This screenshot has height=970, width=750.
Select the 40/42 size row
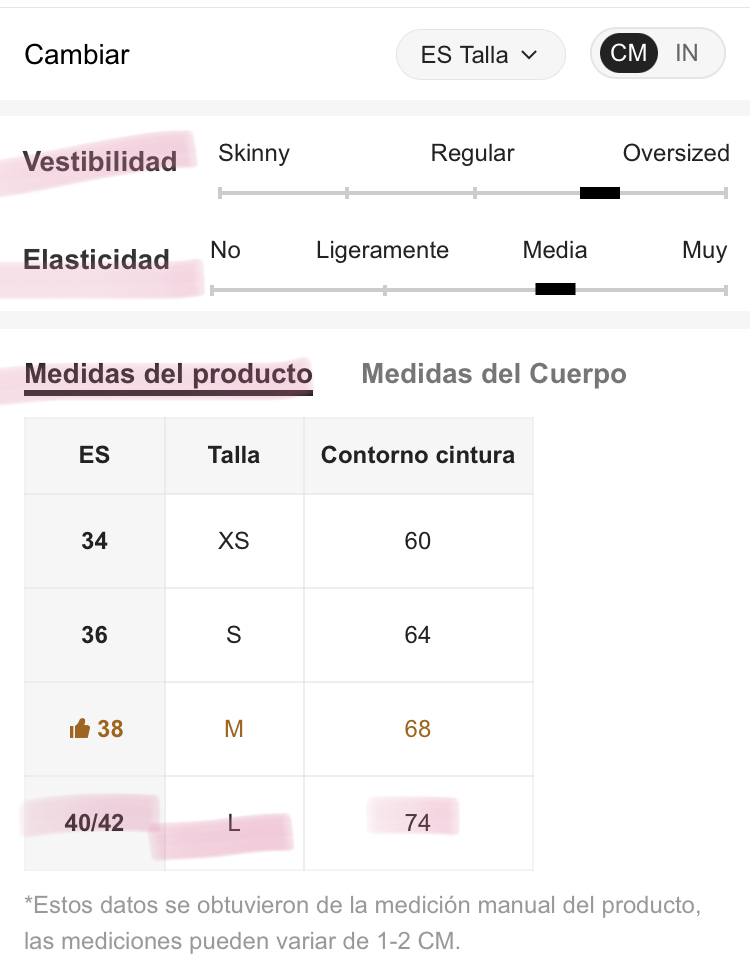[x=278, y=823]
